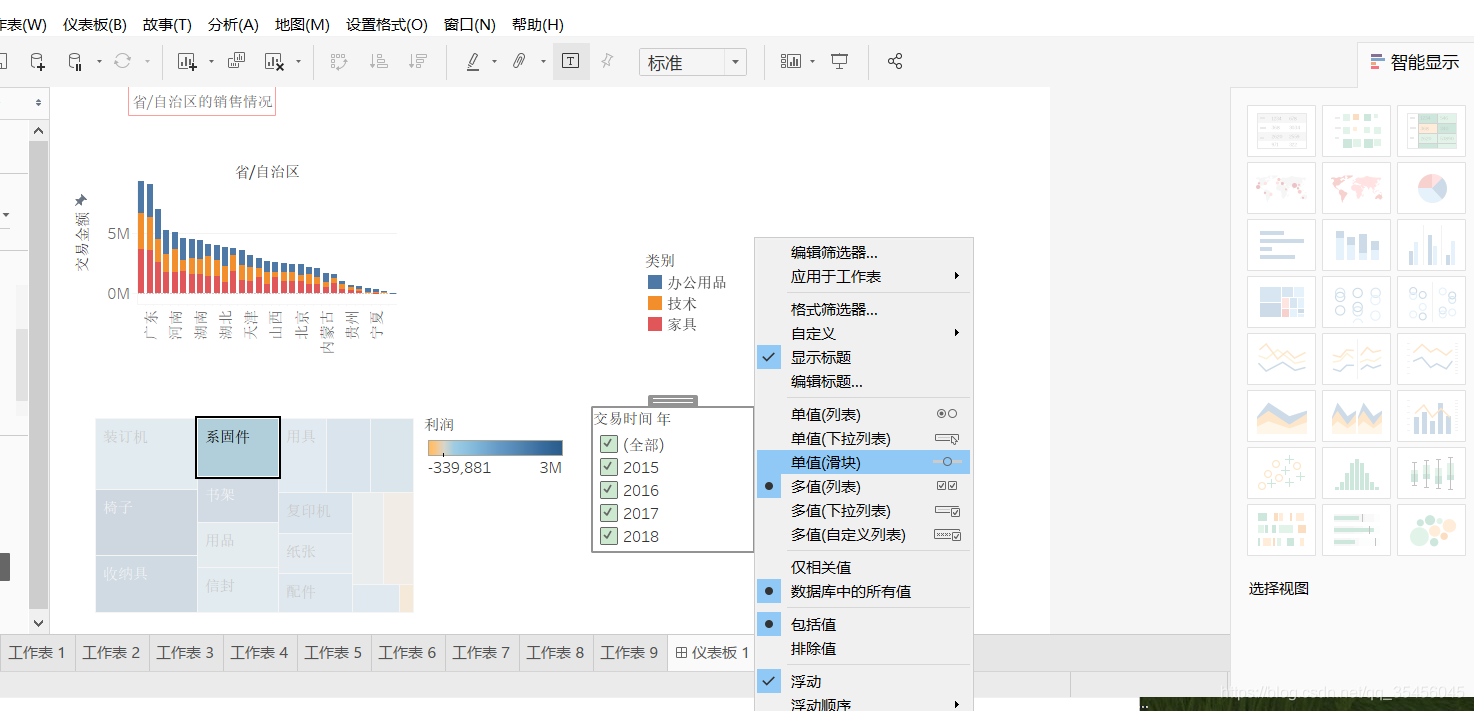Open dropdown arrow beside show/hide cards icon

pyautogui.click(x=812, y=62)
